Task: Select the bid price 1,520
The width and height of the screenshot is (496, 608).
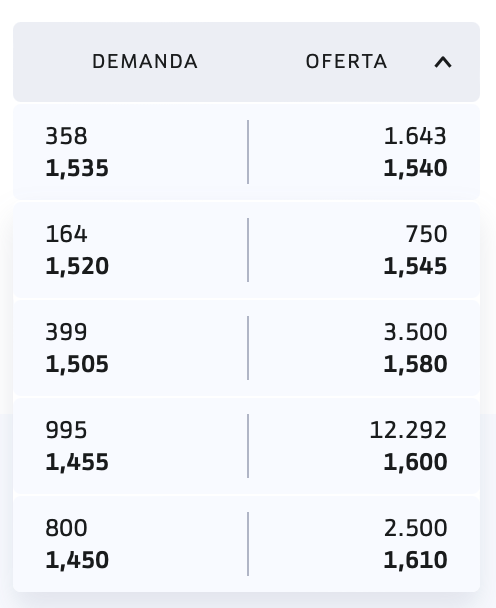Action: click(77, 266)
